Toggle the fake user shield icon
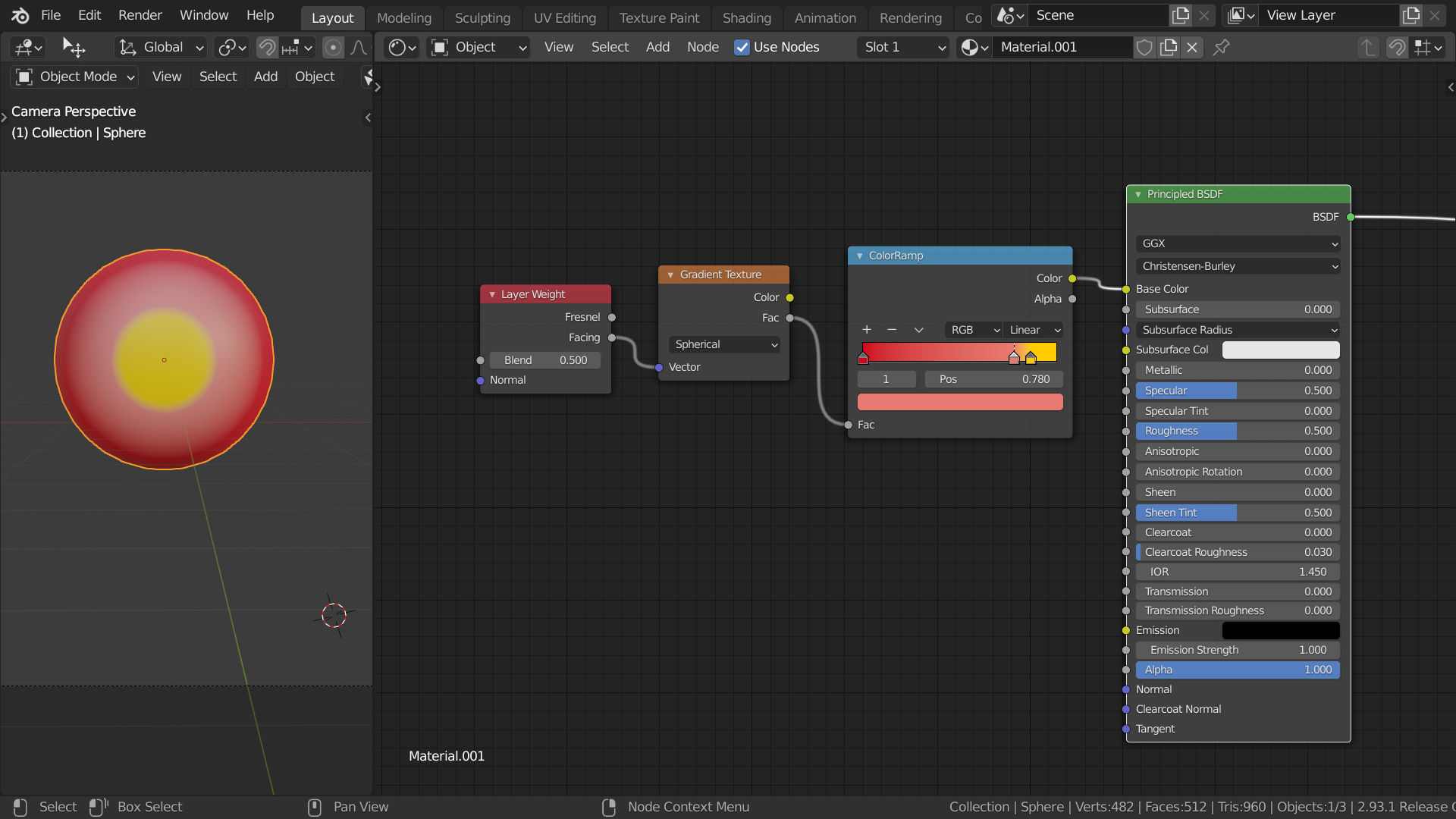This screenshot has width=1456, height=819. 1144,48
